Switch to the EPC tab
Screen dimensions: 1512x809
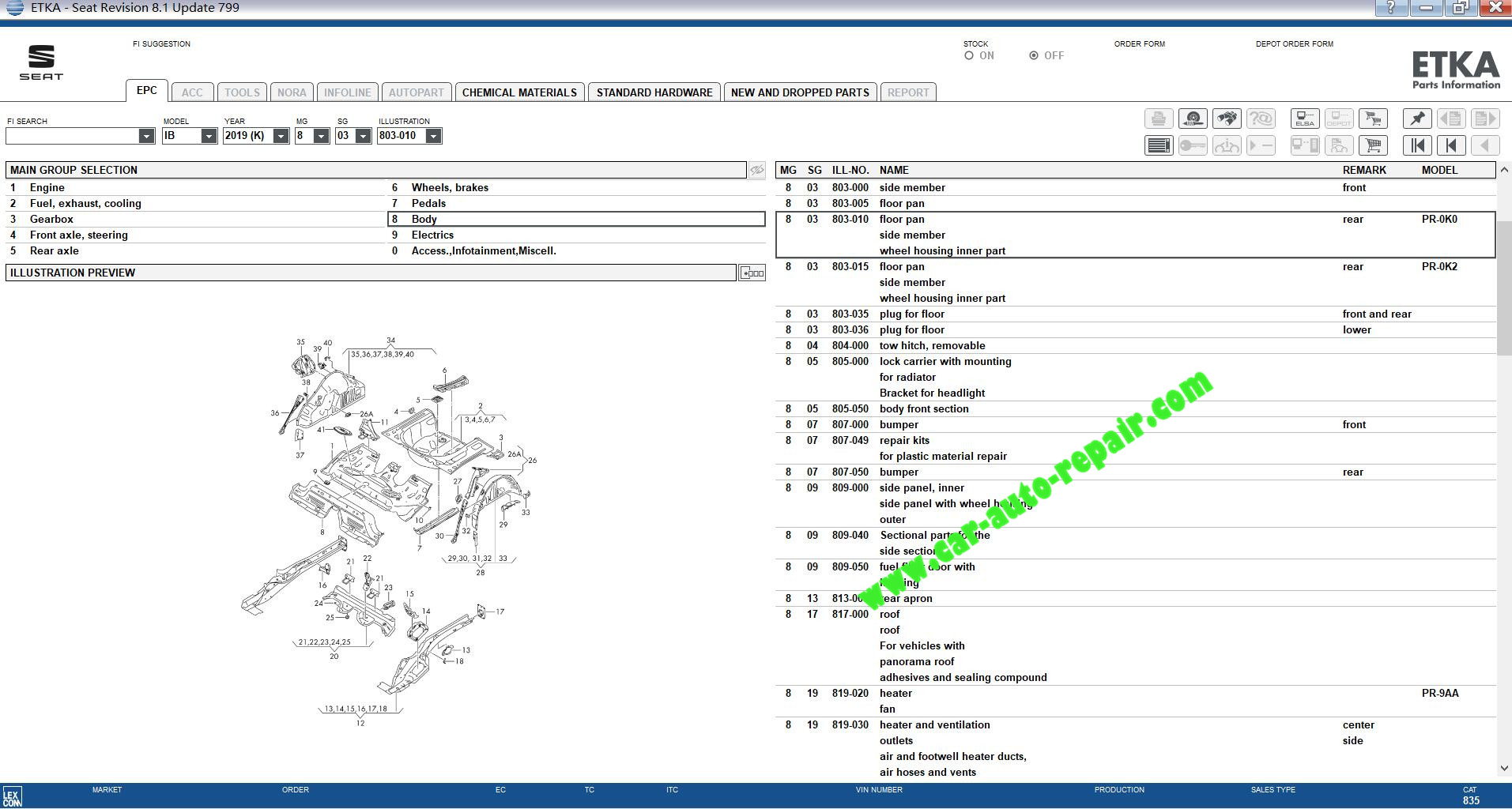pyautogui.click(x=147, y=91)
